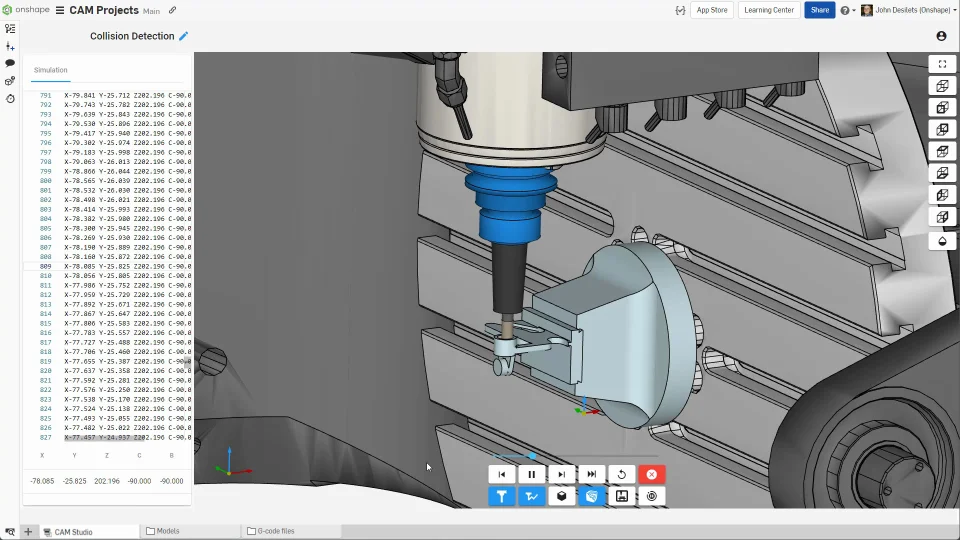Toggle the circular target display button
This screenshot has width=960, height=540.
(651, 497)
